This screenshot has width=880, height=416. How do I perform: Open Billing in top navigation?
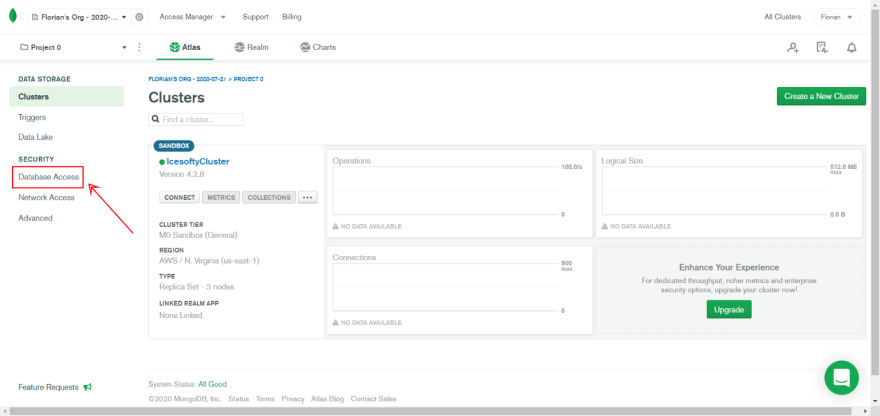(292, 17)
